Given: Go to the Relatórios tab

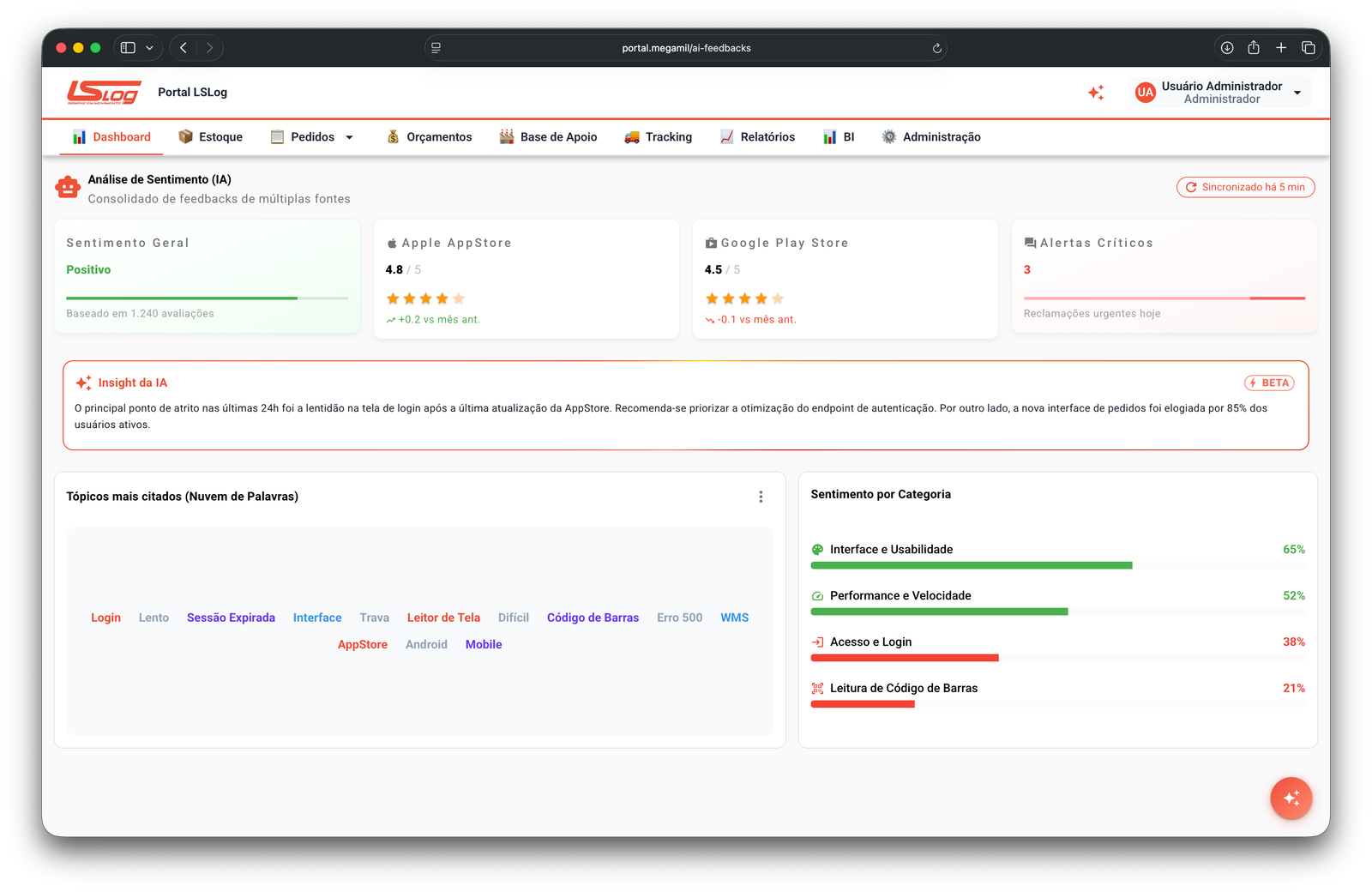Looking at the screenshot, I should tap(757, 137).
